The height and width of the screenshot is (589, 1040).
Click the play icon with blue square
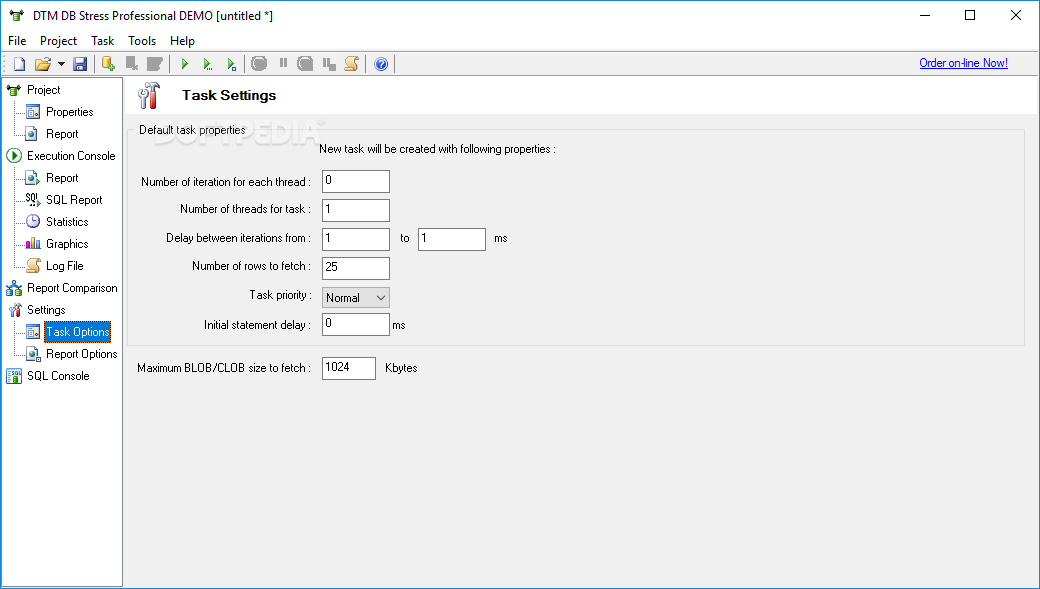[x=231, y=64]
